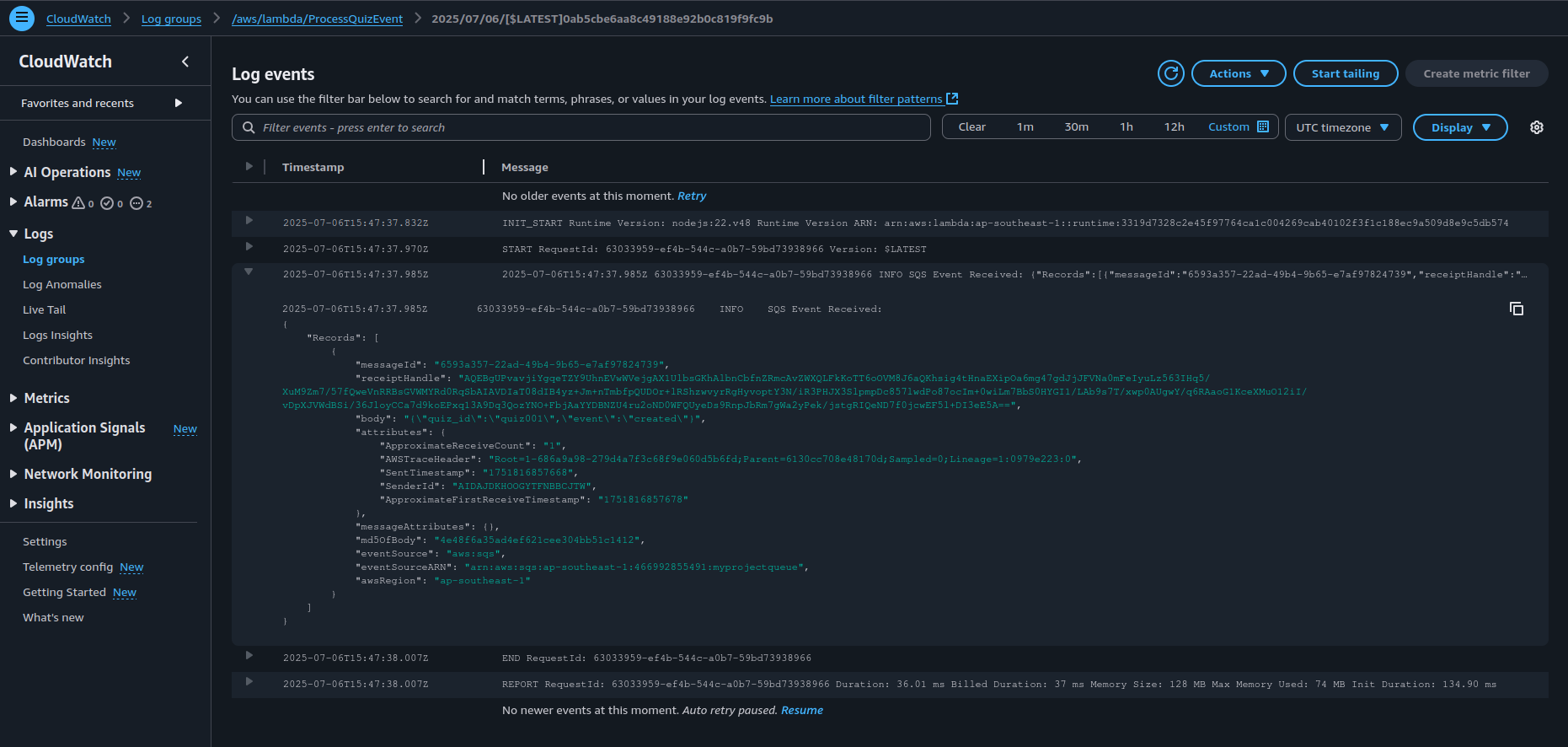Click the Custom time range calendar icon
Image resolution: width=1568 pixels, height=747 pixels.
(1262, 127)
